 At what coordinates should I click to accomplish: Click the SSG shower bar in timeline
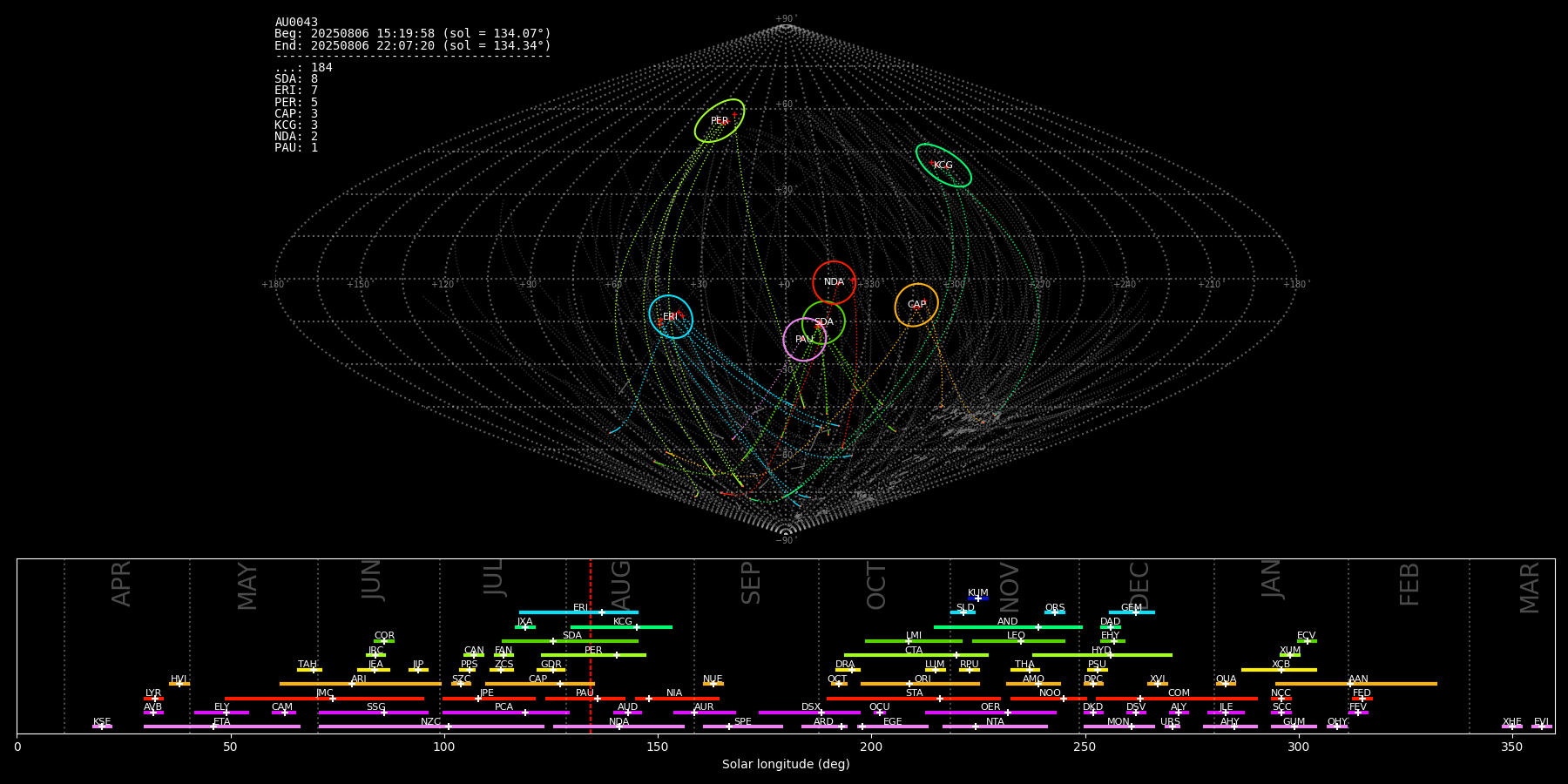click(373, 713)
